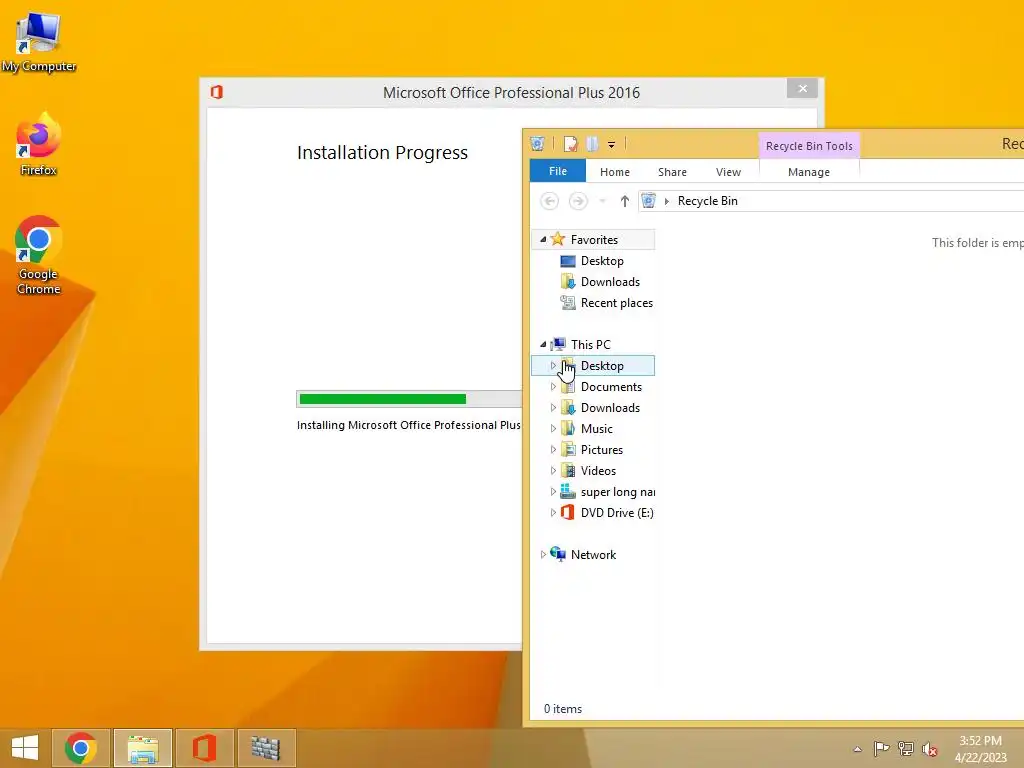Switch to the Share ribbon tab

pyautogui.click(x=672, y=172)
